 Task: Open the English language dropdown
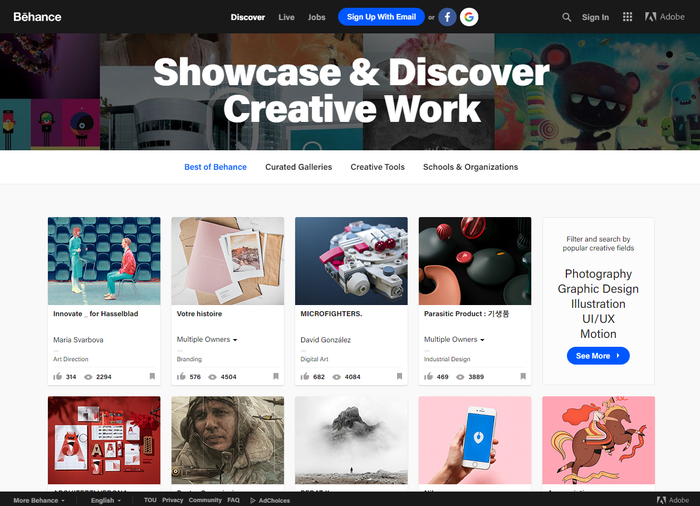click(x=106, y=501)
